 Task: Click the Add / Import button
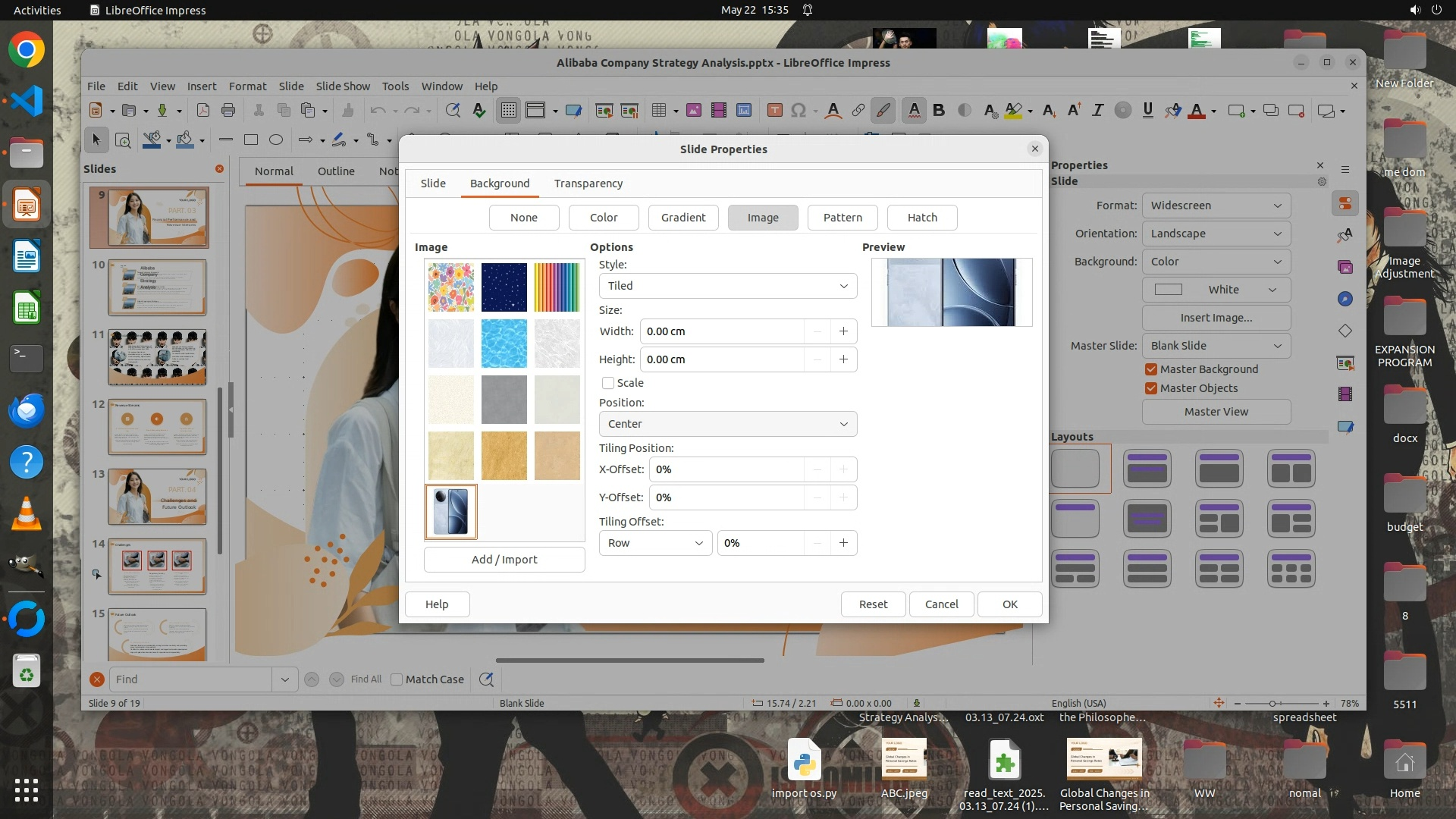click(x=504, y=560)
